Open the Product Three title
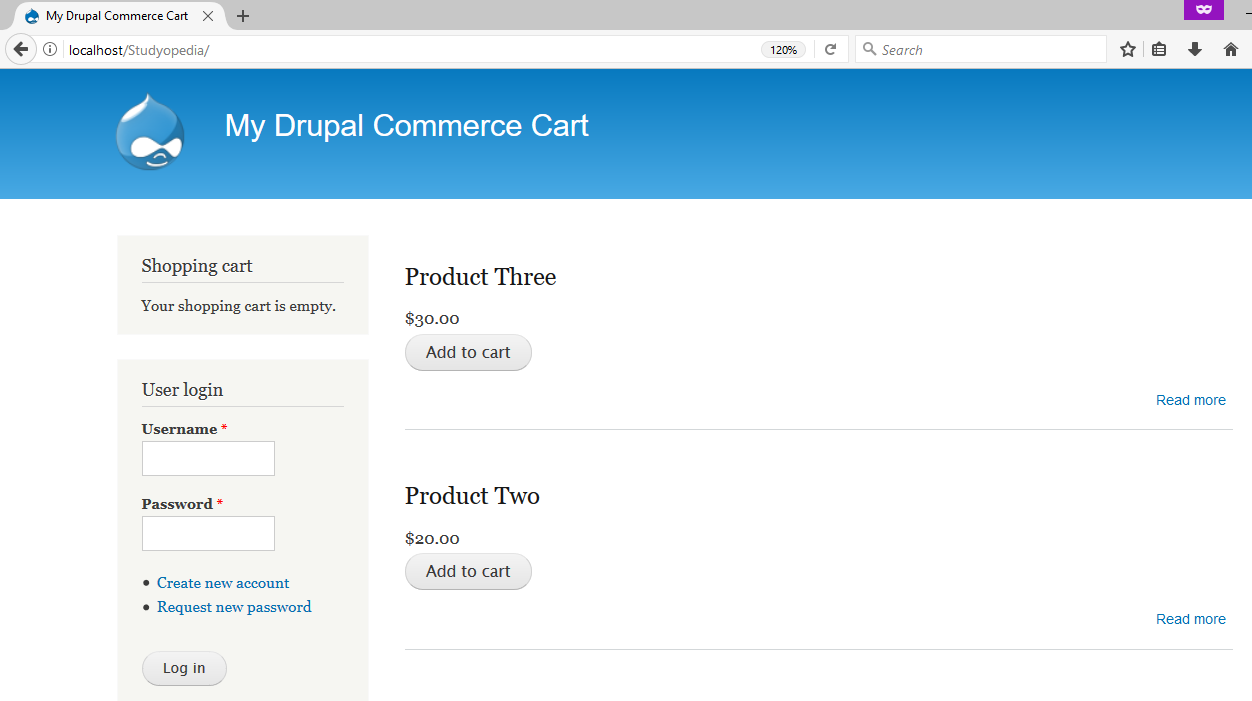The height and width of the screenshot is (701, 1252). click(x=480, y=277)
